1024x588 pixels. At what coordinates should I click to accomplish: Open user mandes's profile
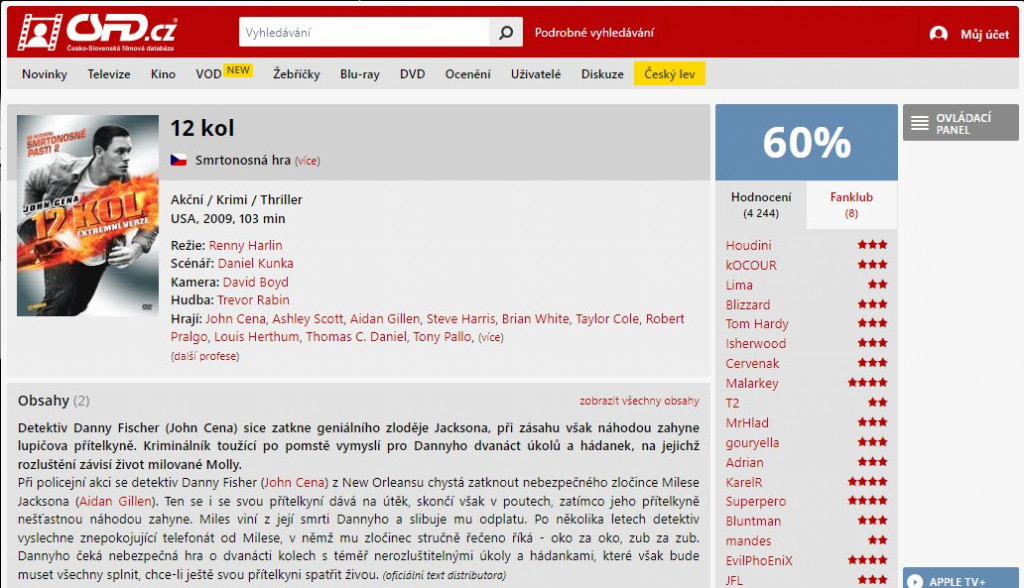748,541
